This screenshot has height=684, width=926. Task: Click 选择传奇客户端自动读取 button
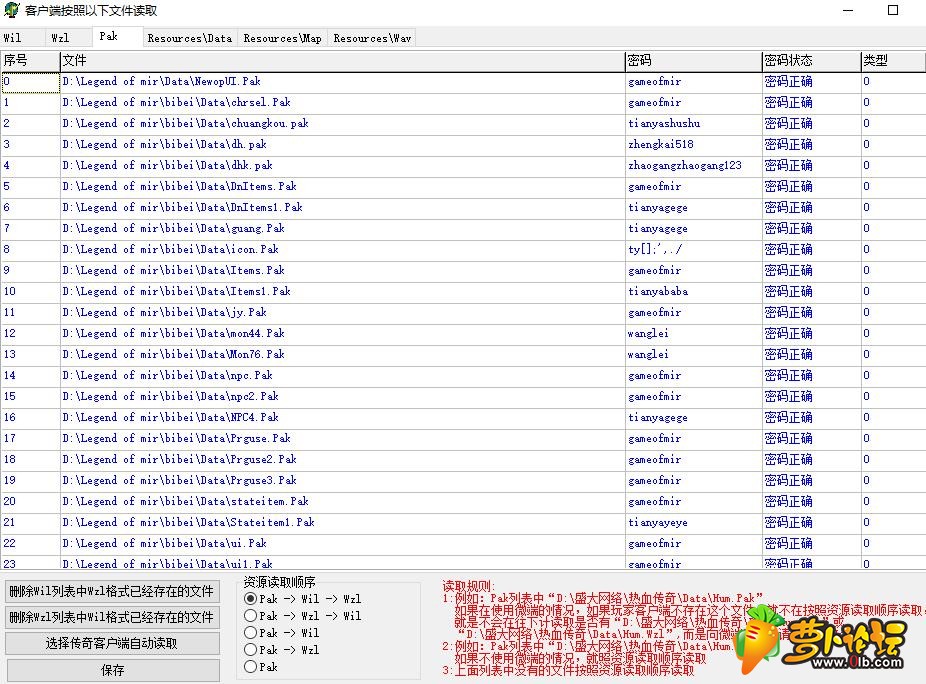[x=113, y=643]
